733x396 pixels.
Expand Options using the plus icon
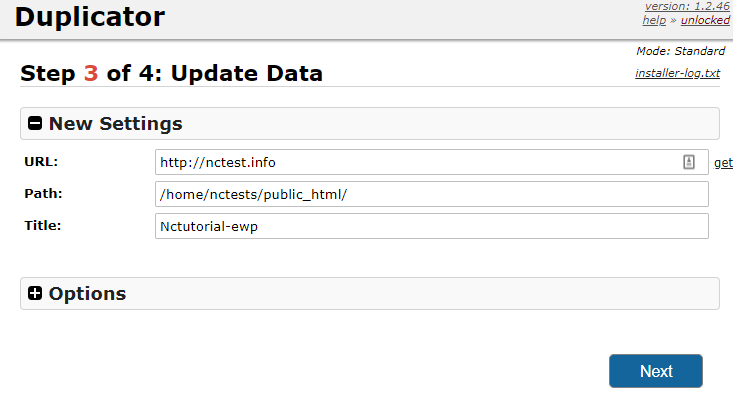(35, 293)
